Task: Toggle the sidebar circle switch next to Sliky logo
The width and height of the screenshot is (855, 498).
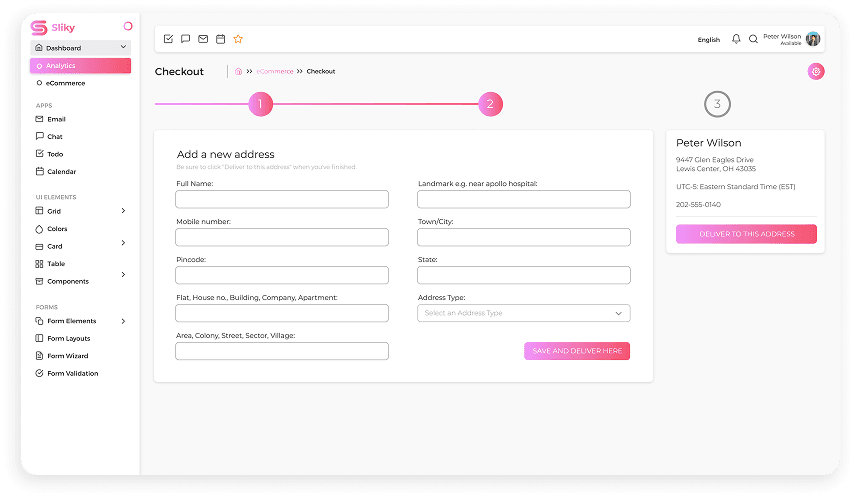Action: [127, 26]
